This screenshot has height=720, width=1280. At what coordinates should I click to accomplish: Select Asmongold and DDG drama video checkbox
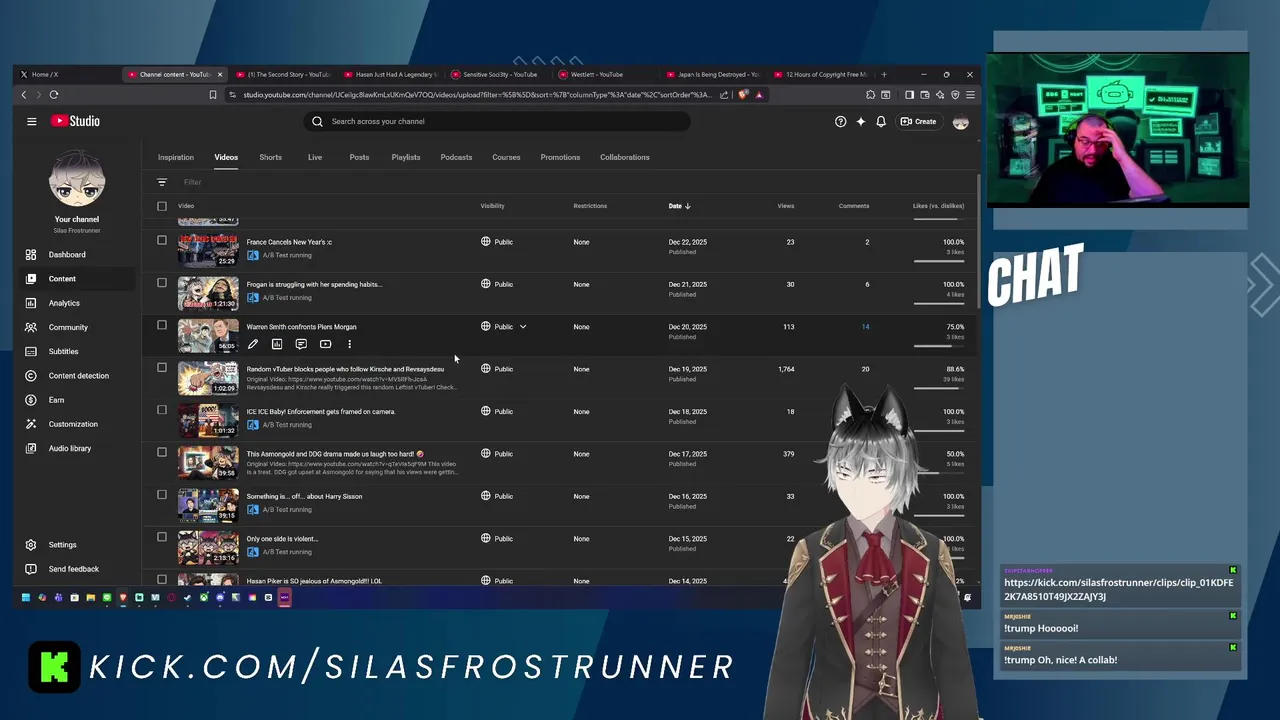(162, 452)
